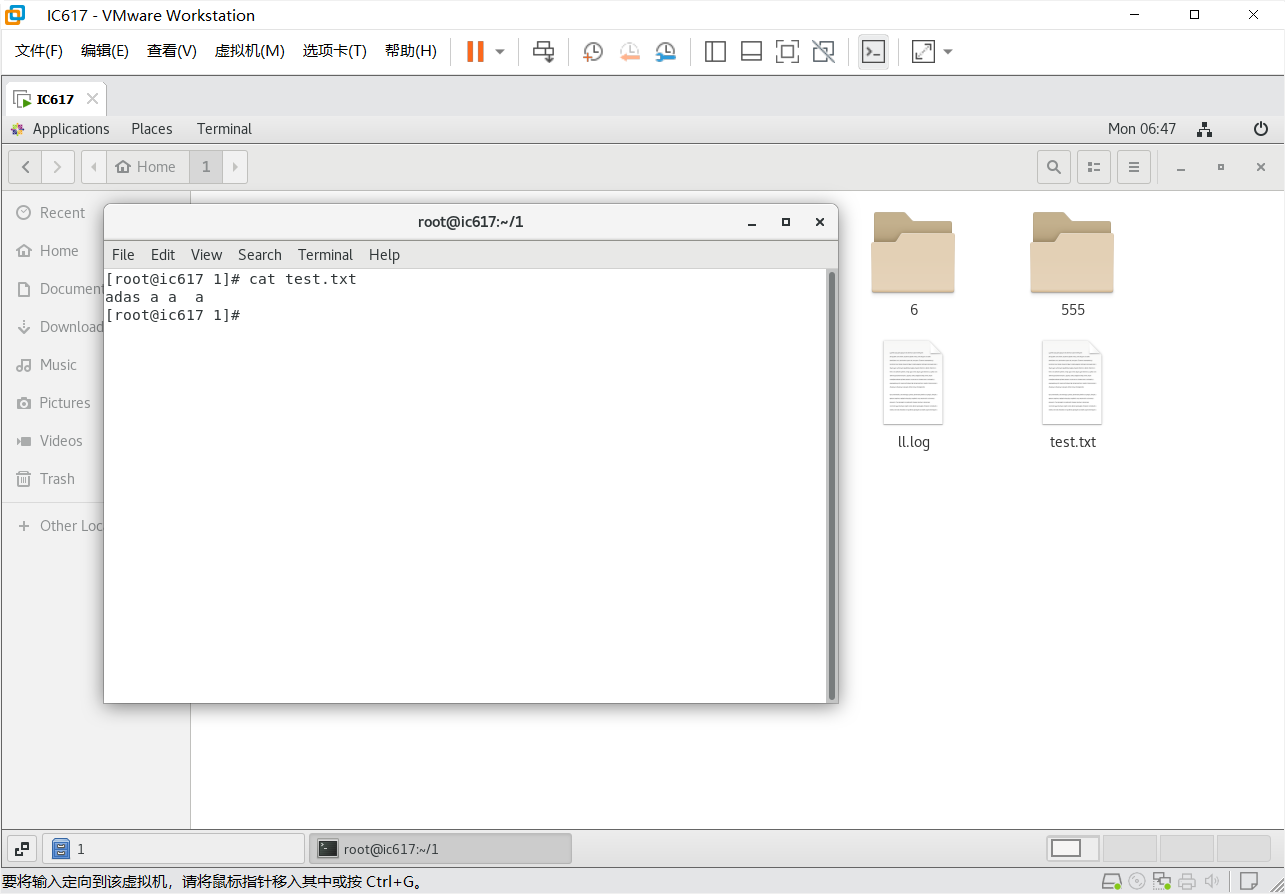
Task: Select the IC617 virtual machine tab
Action: [x=56, y=99]
